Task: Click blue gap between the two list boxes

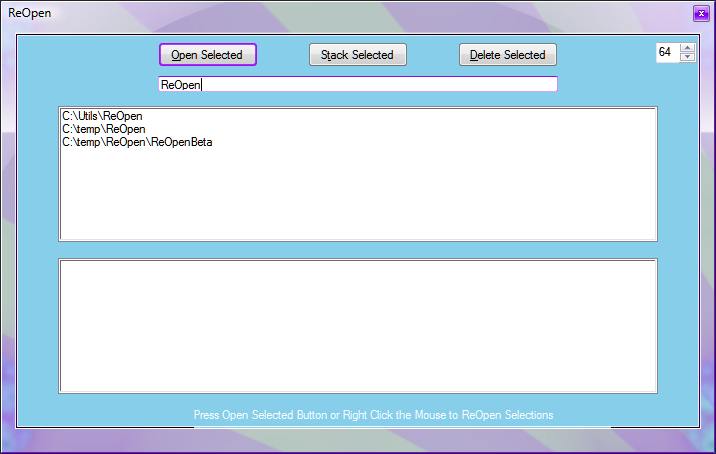Action: 357,250
